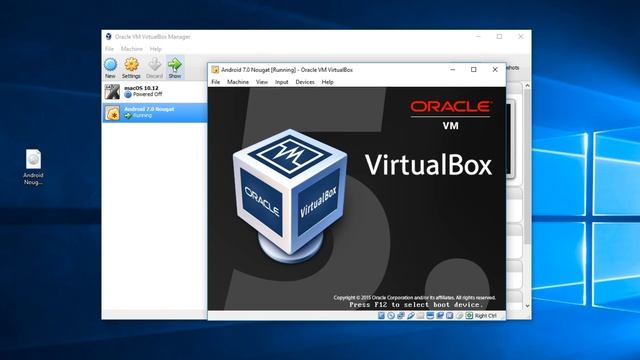Click mouse integration status bar icon
Viewport: 640px width, 360px height.
(459, 316)
